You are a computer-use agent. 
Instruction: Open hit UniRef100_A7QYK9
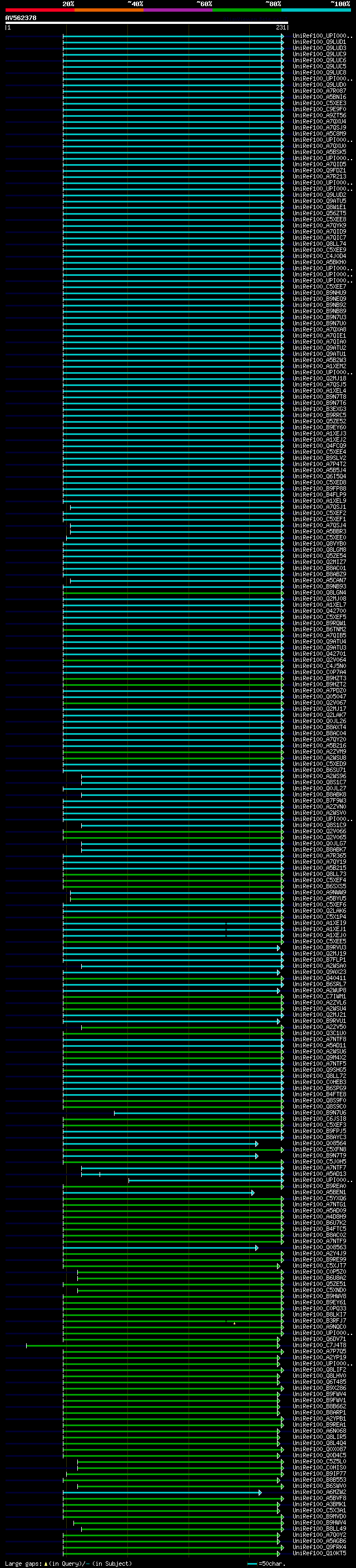click(x=319, y=226)
